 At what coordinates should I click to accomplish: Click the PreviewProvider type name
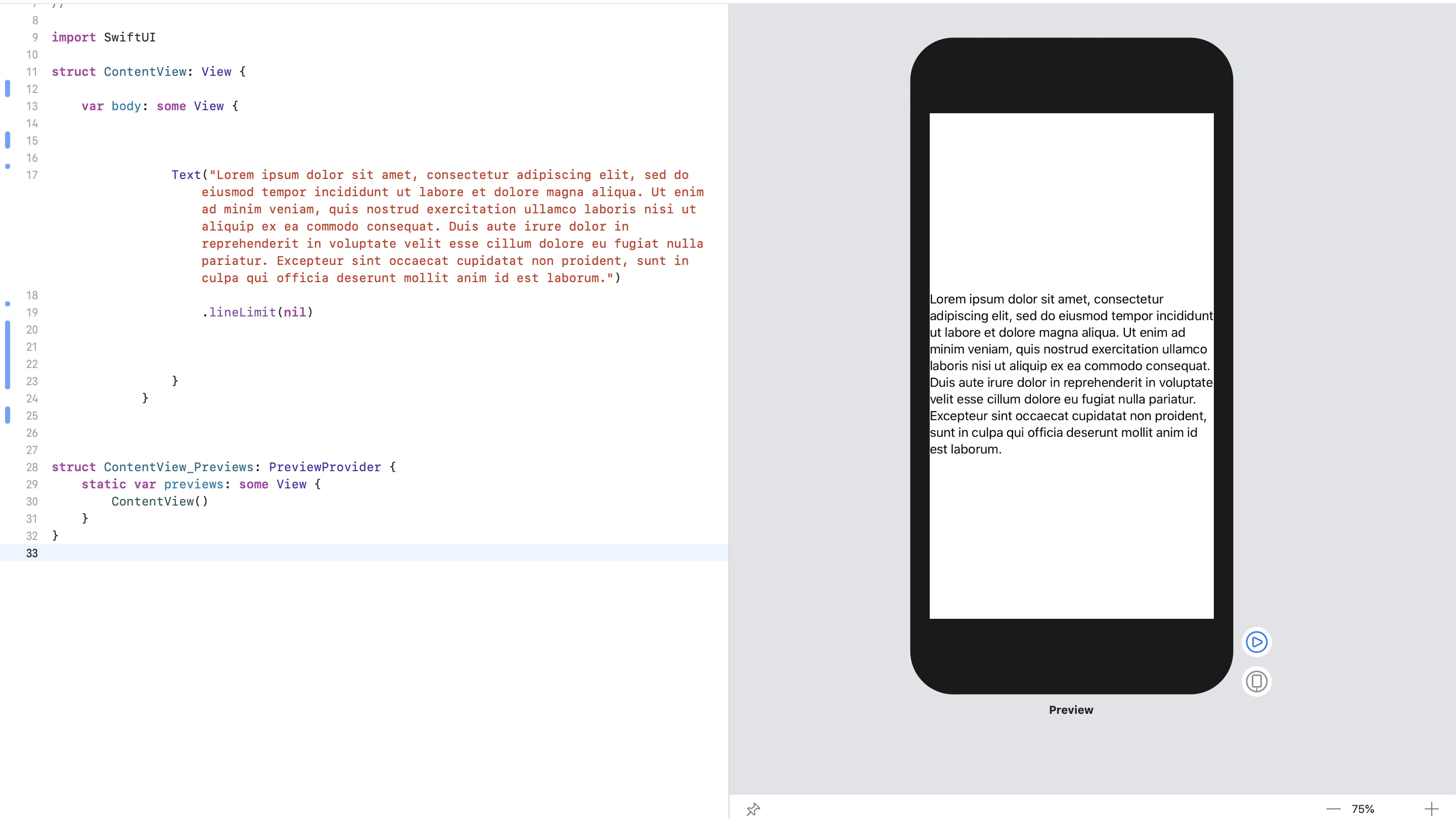pyautogui.click(x=325, y=467)
